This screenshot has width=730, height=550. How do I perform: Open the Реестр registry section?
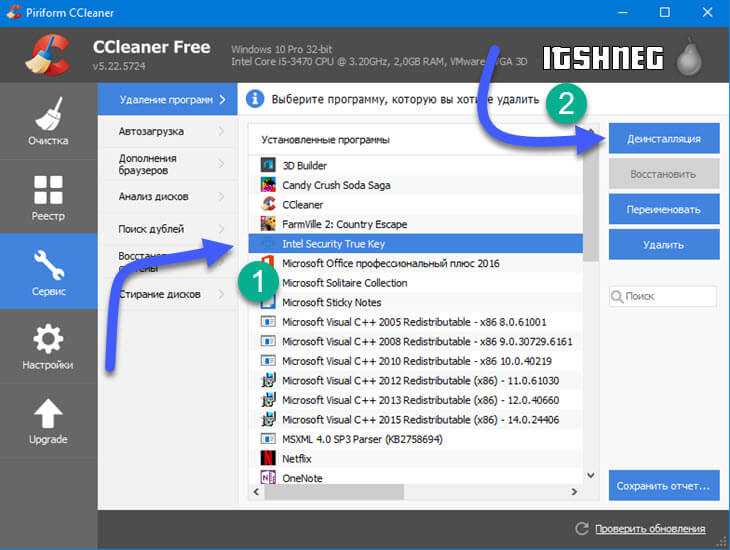(x=48, y=197)
